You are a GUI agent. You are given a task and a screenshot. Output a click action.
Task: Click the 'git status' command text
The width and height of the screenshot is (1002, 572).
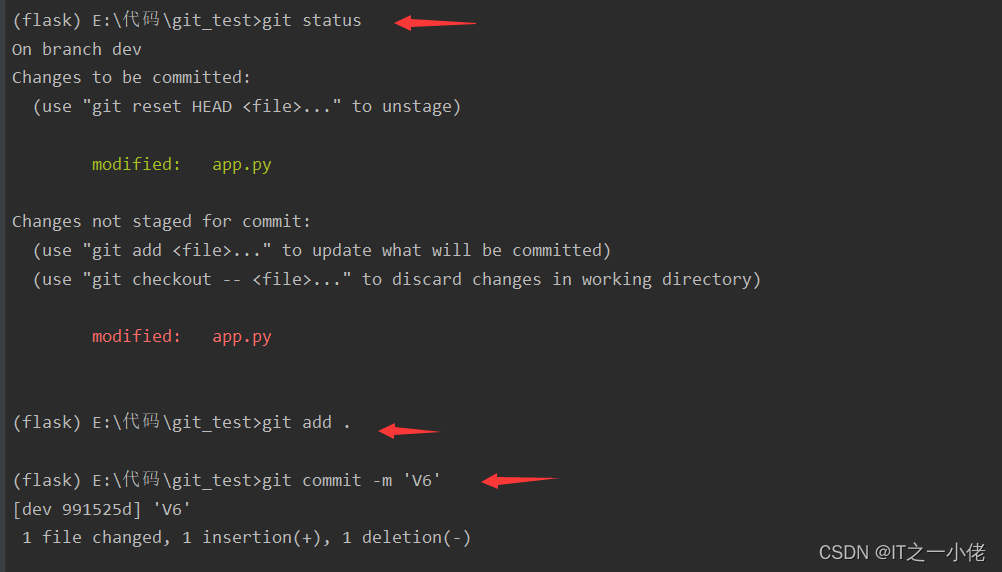click(311, 20)
